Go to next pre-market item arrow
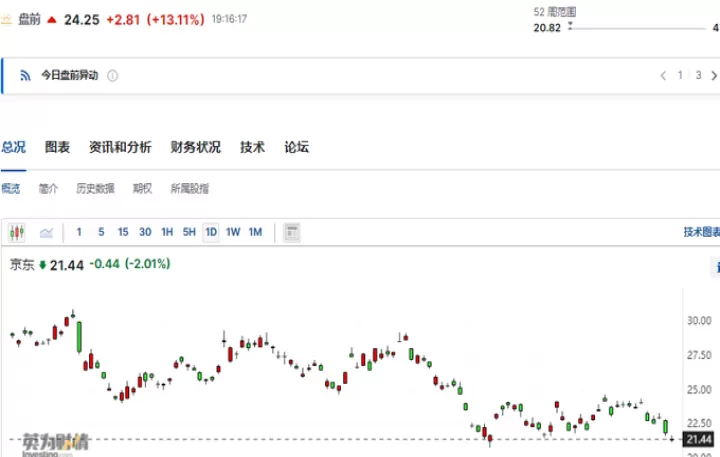Image resolution: width=720 pixels, height=457 pixels. pos(714,75)
